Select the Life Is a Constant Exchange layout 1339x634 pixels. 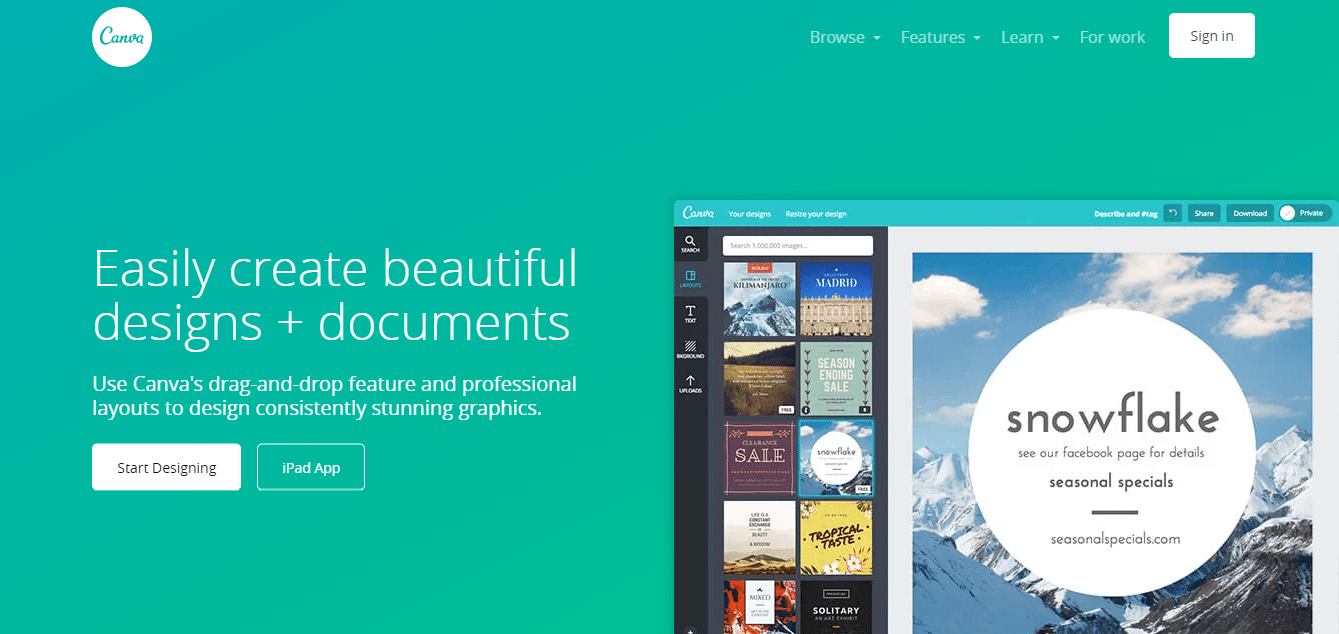760,537
